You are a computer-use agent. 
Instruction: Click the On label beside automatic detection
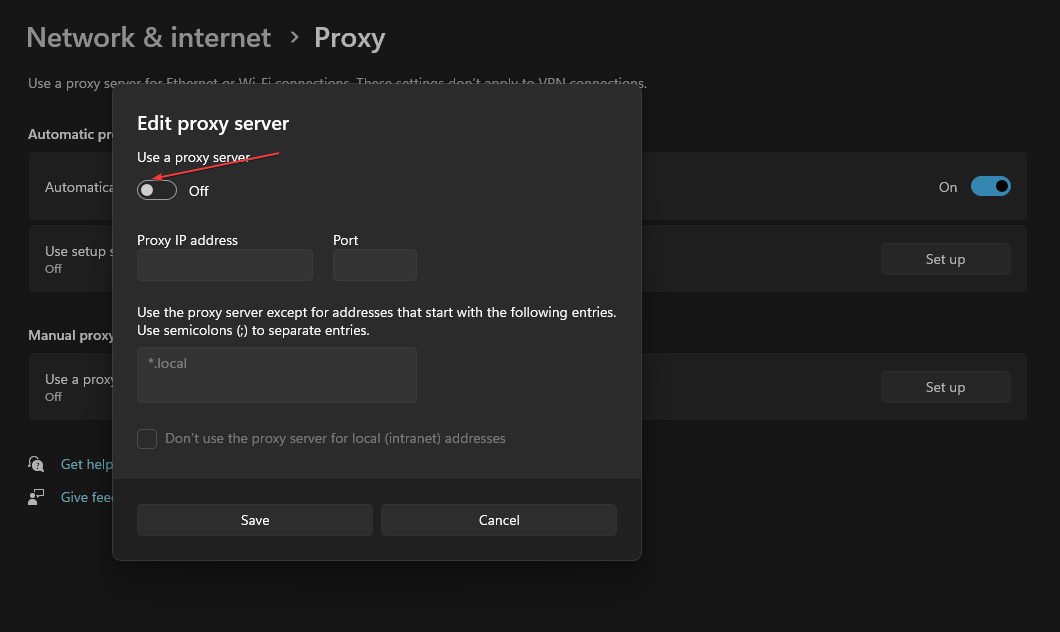click(948, 187)
